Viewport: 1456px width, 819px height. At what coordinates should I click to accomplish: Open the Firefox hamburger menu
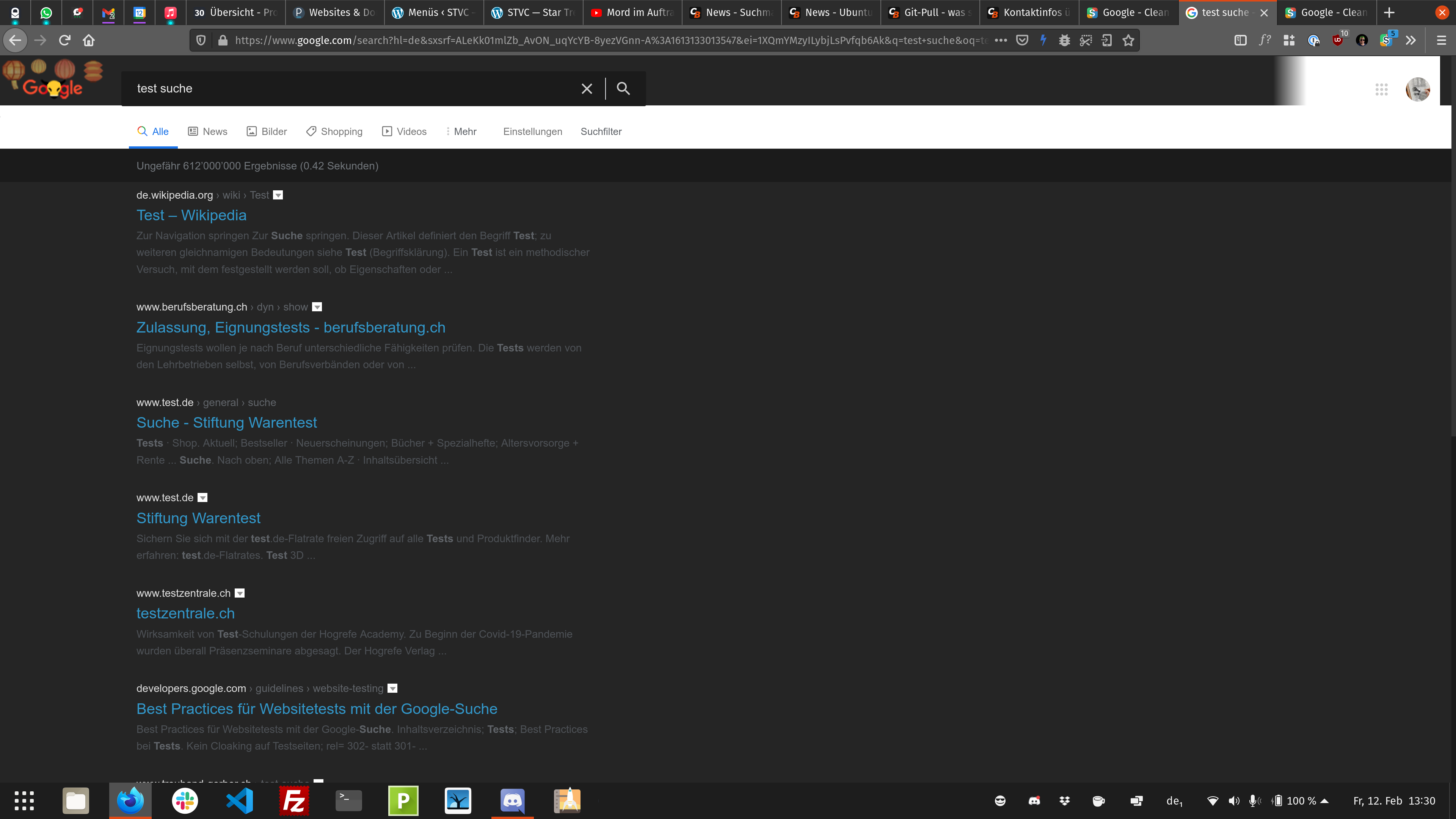pos(1441,40)
